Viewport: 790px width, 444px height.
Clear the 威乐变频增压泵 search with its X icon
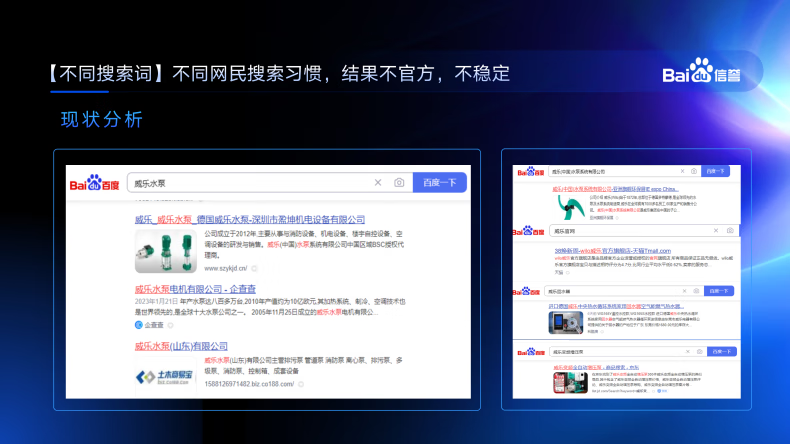688,352
